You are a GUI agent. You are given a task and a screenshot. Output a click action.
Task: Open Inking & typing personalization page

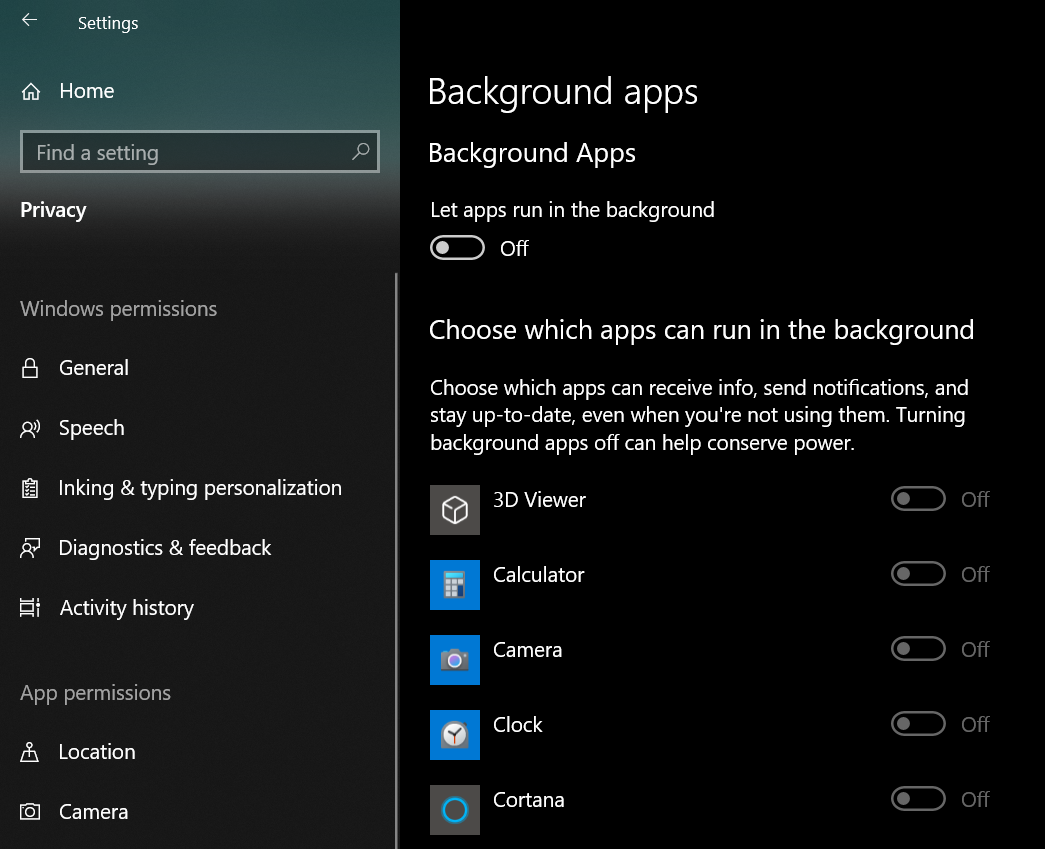(199, 488)
